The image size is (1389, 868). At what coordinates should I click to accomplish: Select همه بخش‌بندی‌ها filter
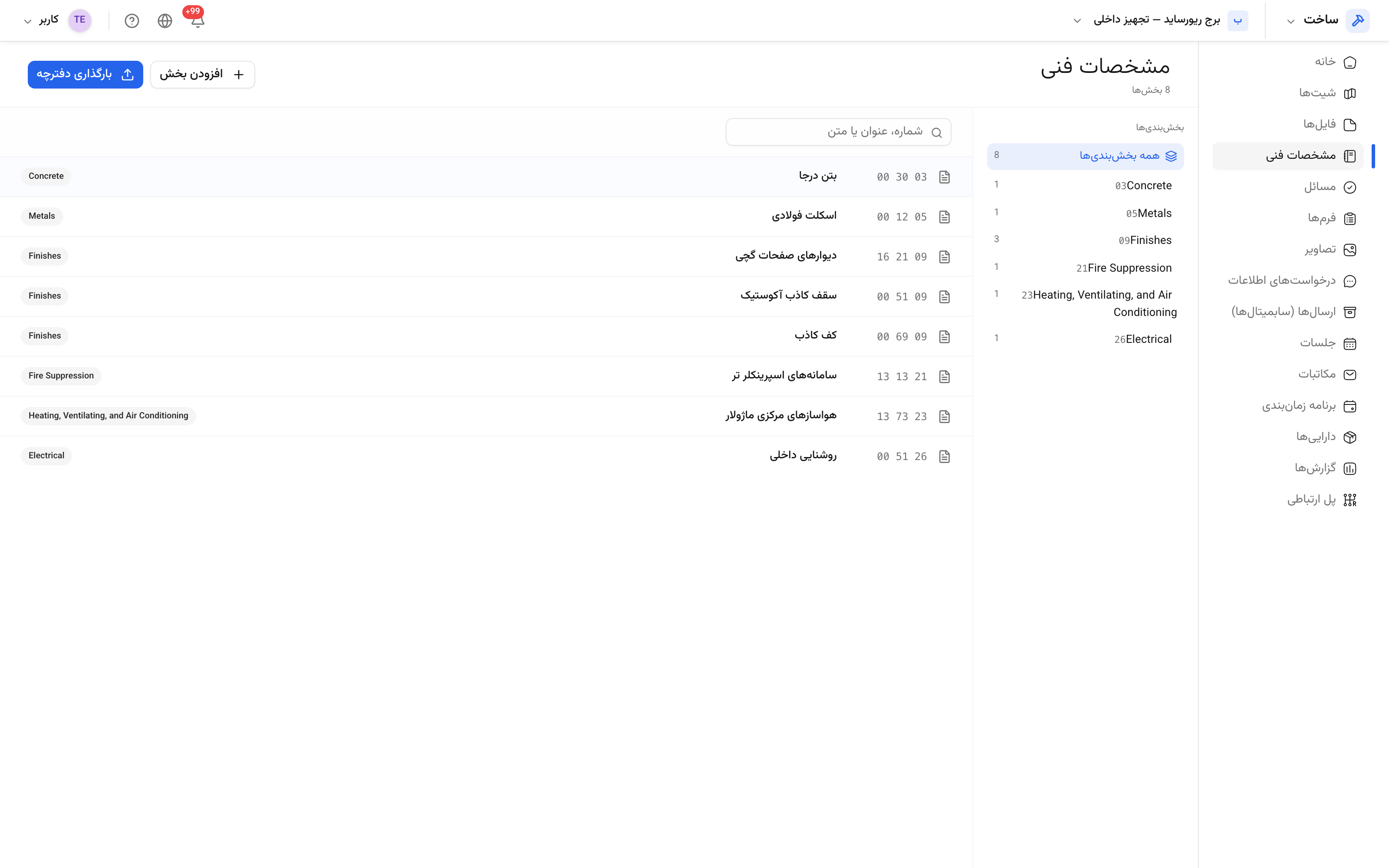(1085, 156)
